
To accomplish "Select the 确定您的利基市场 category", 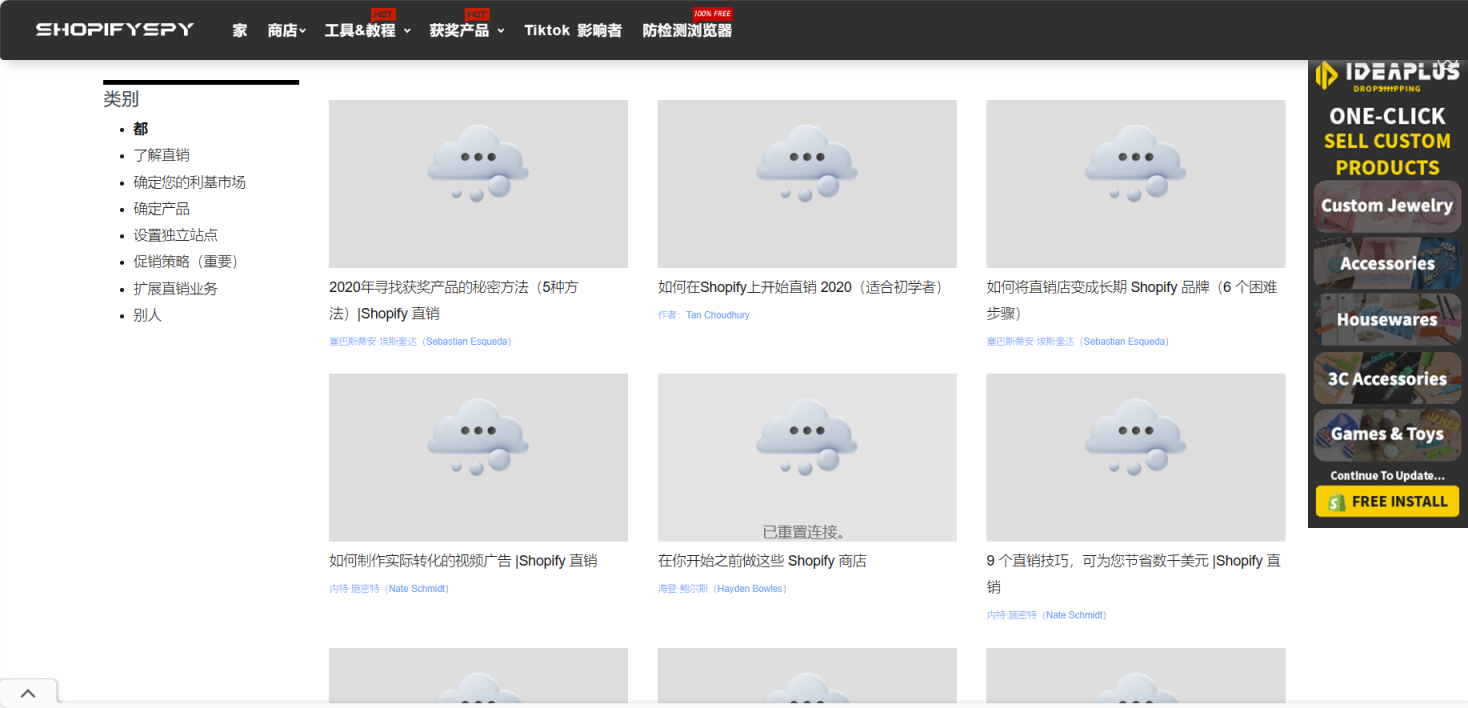I will point(189,182).
